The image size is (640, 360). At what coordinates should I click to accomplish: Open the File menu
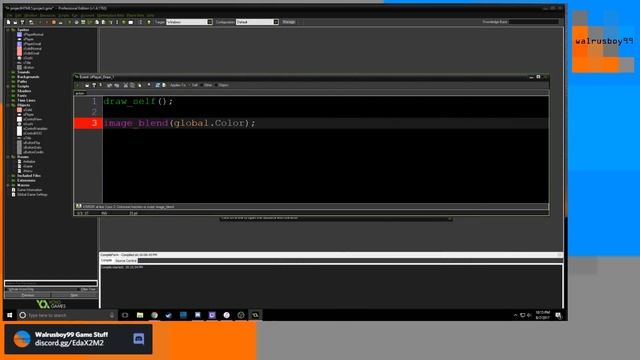pos(10,16)
